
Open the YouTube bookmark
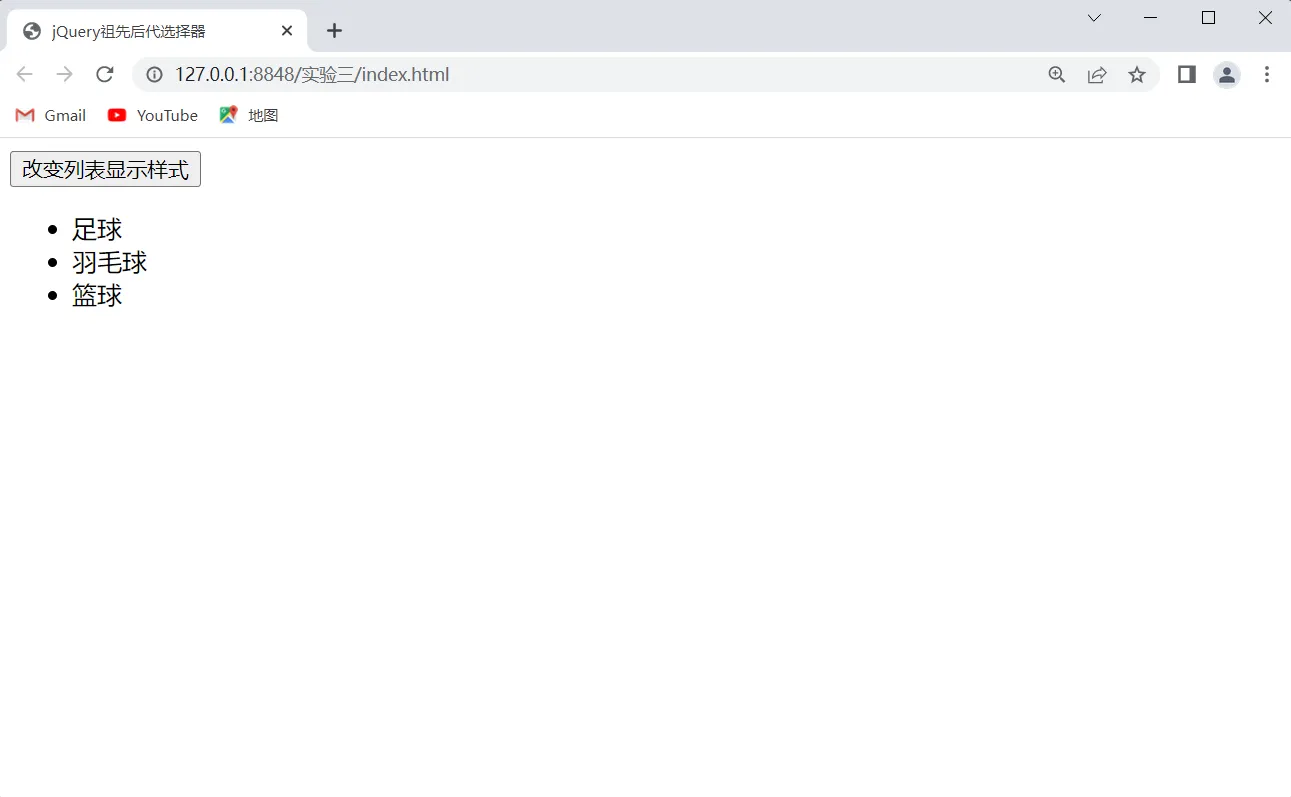point(153,115)
